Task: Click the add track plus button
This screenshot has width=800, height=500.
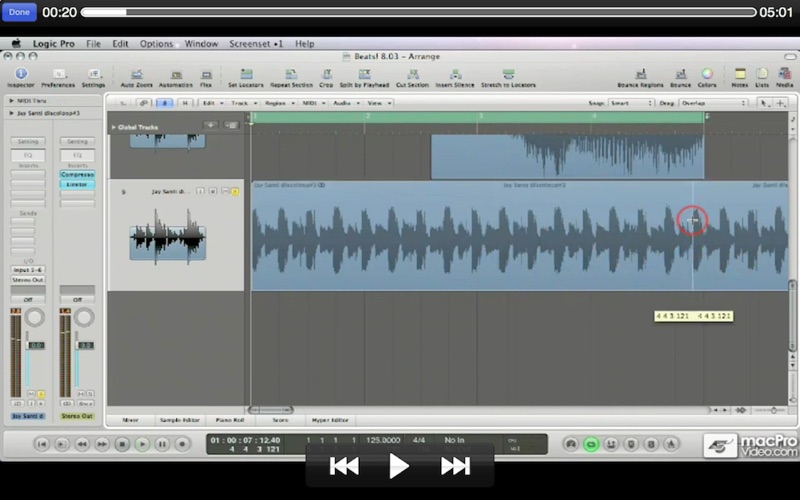Action: [210, 126]
